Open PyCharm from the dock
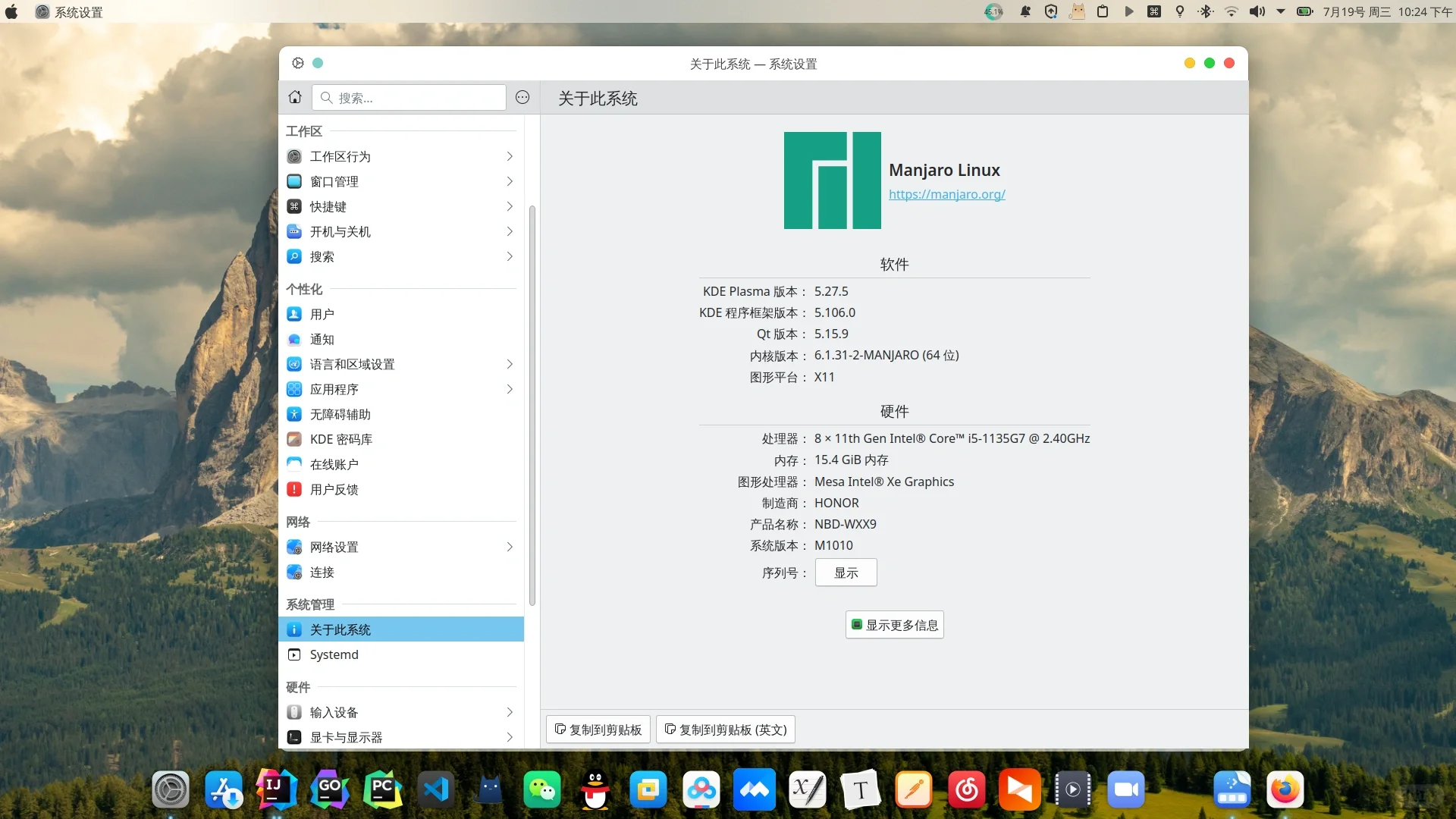 pyautogui.click(x=383, y=789)
